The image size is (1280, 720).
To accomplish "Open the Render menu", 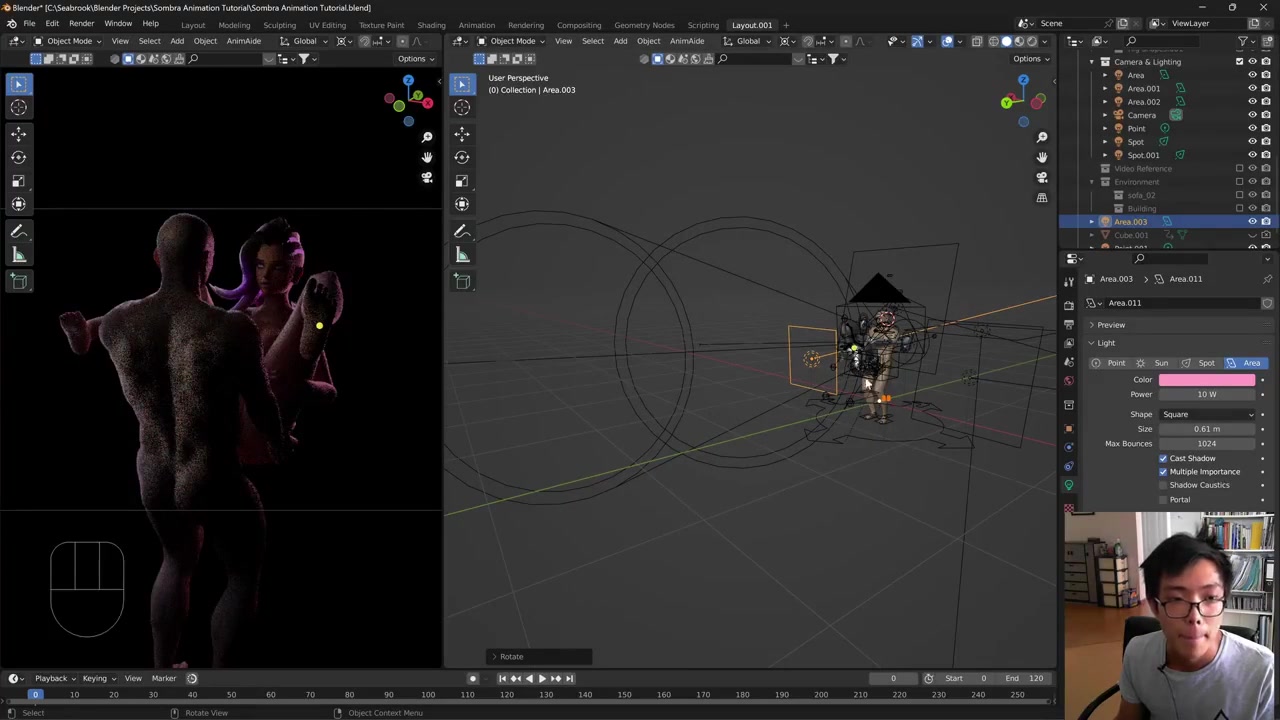I will tap(81, 24).
